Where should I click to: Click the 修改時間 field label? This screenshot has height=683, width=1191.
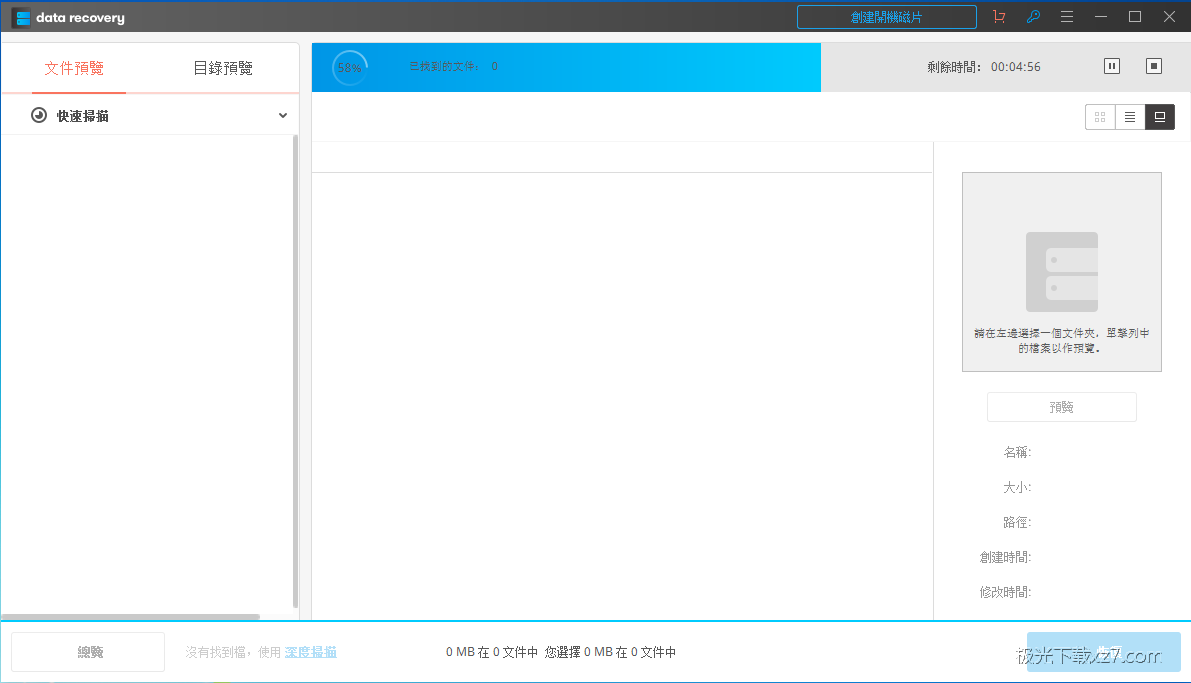click(x=1005, y=592)
